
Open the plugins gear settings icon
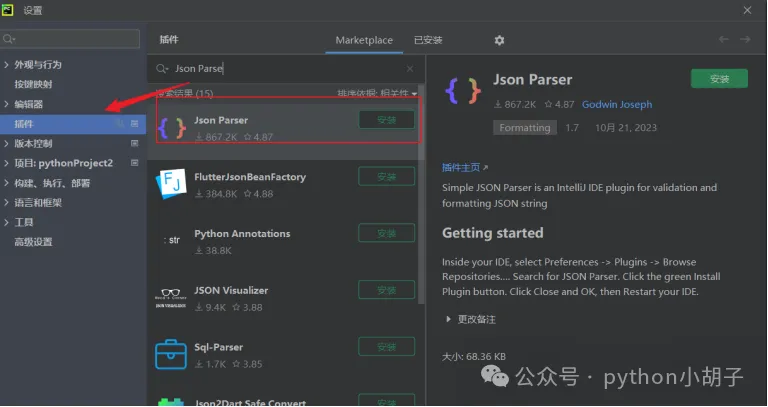coord(499,40)
